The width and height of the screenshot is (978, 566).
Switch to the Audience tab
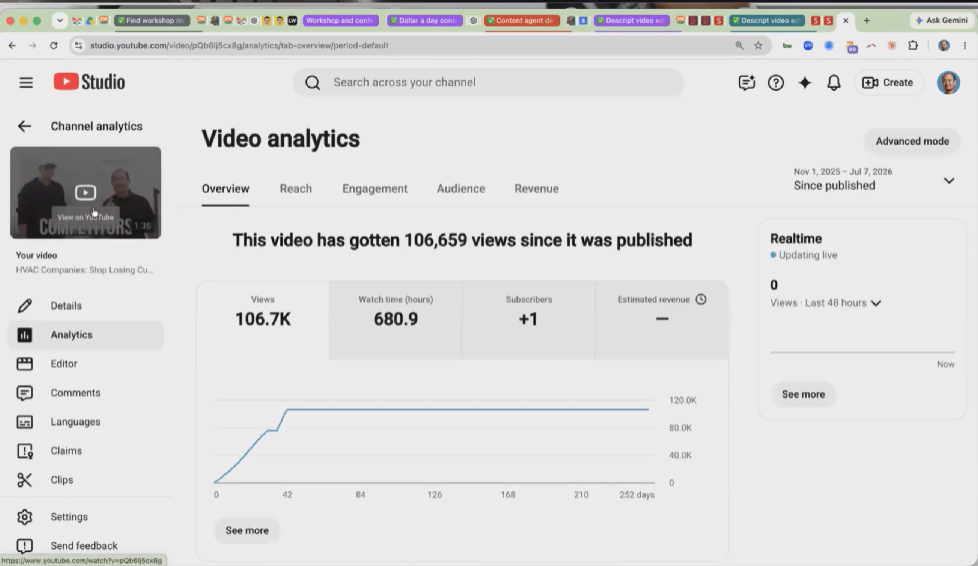click(461, 188)
